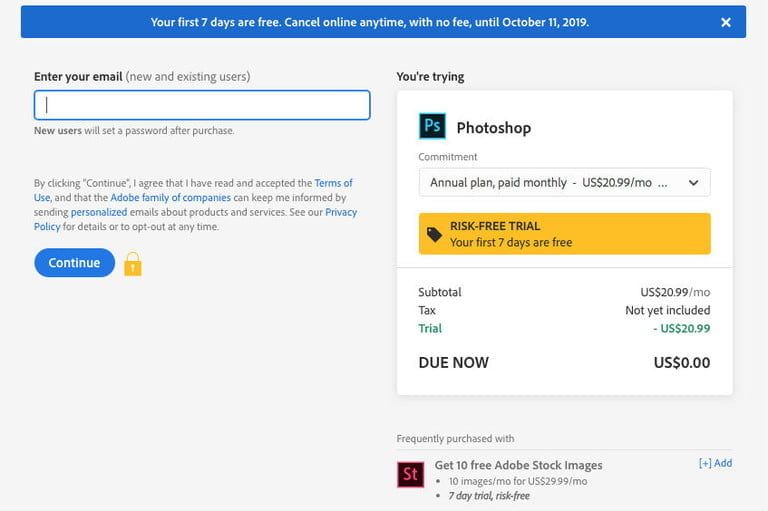The image size is (768, 511).
Task: Click the Your first 7 days are free banner text
Action: pyautogui.click(x=370, y=22)
